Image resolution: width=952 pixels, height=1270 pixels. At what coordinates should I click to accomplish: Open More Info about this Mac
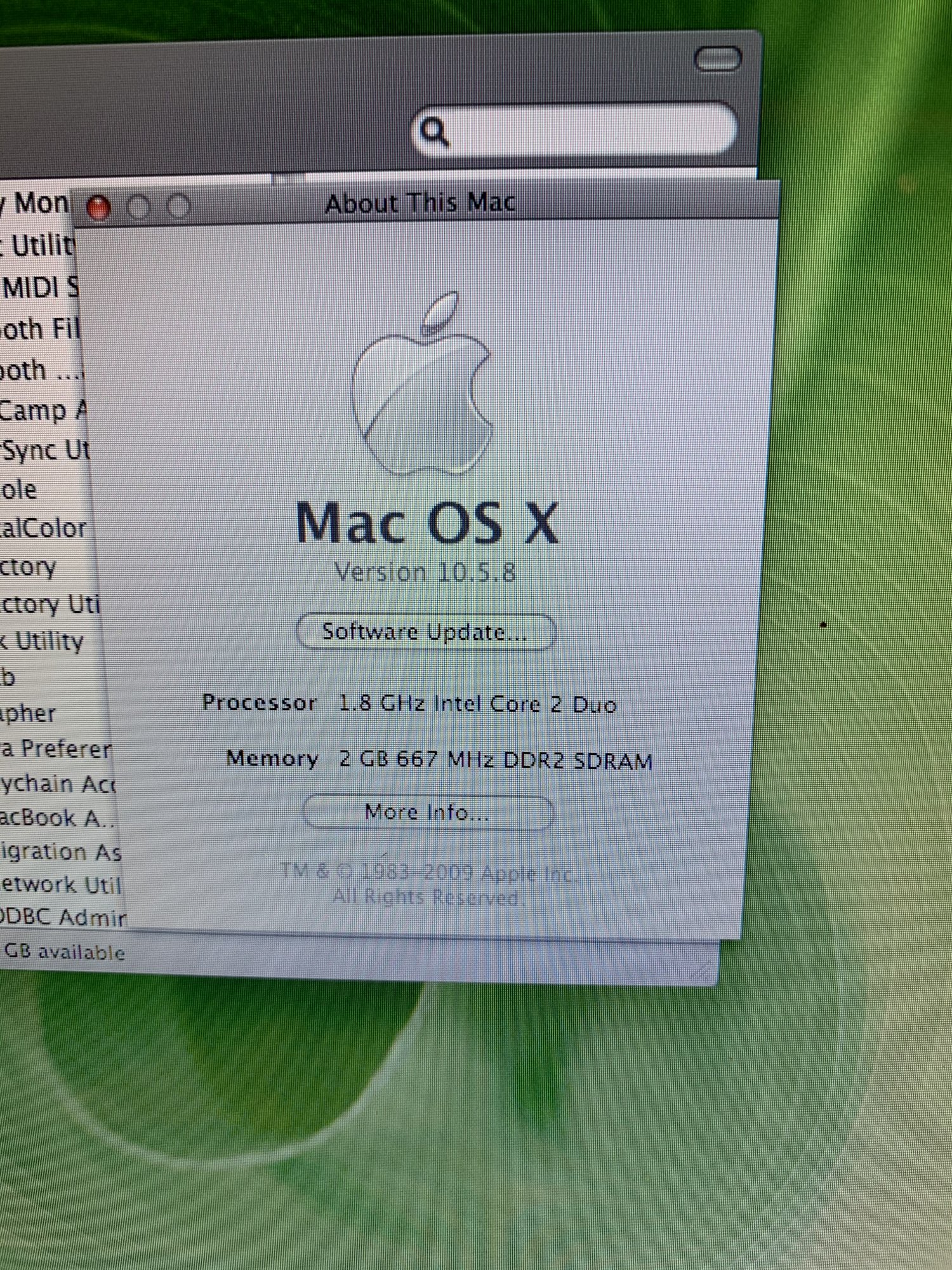[427, 812]
